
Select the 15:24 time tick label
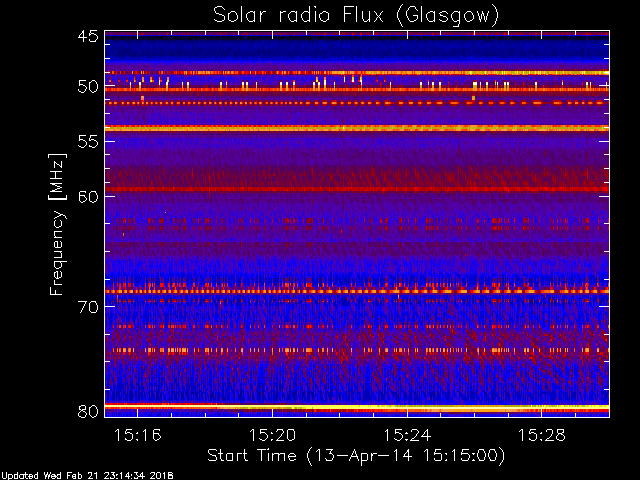click(x=407, y=435)
